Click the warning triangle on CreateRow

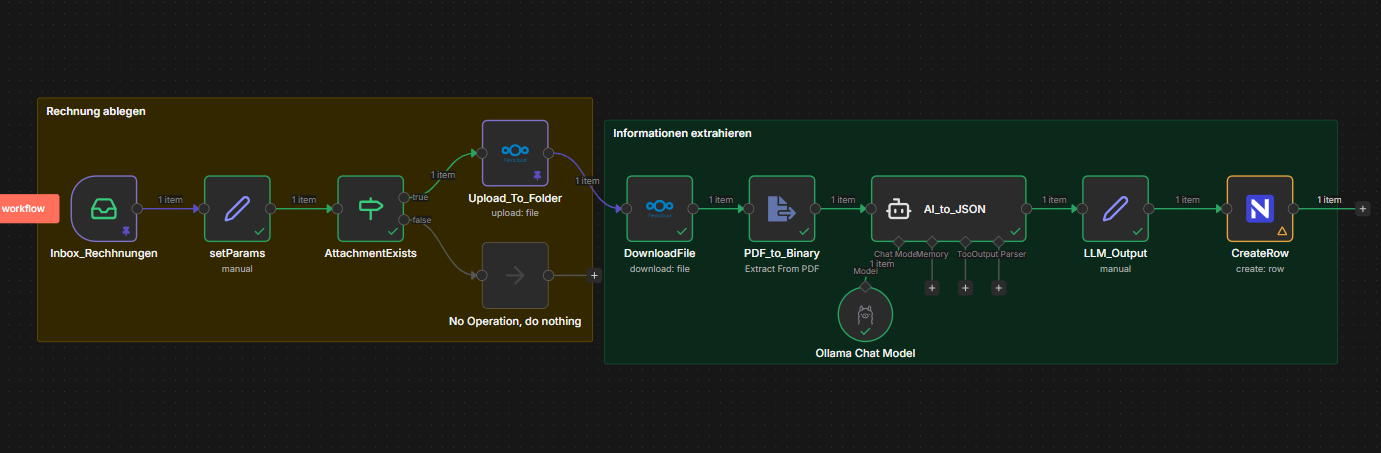(x=1281, y=231)
